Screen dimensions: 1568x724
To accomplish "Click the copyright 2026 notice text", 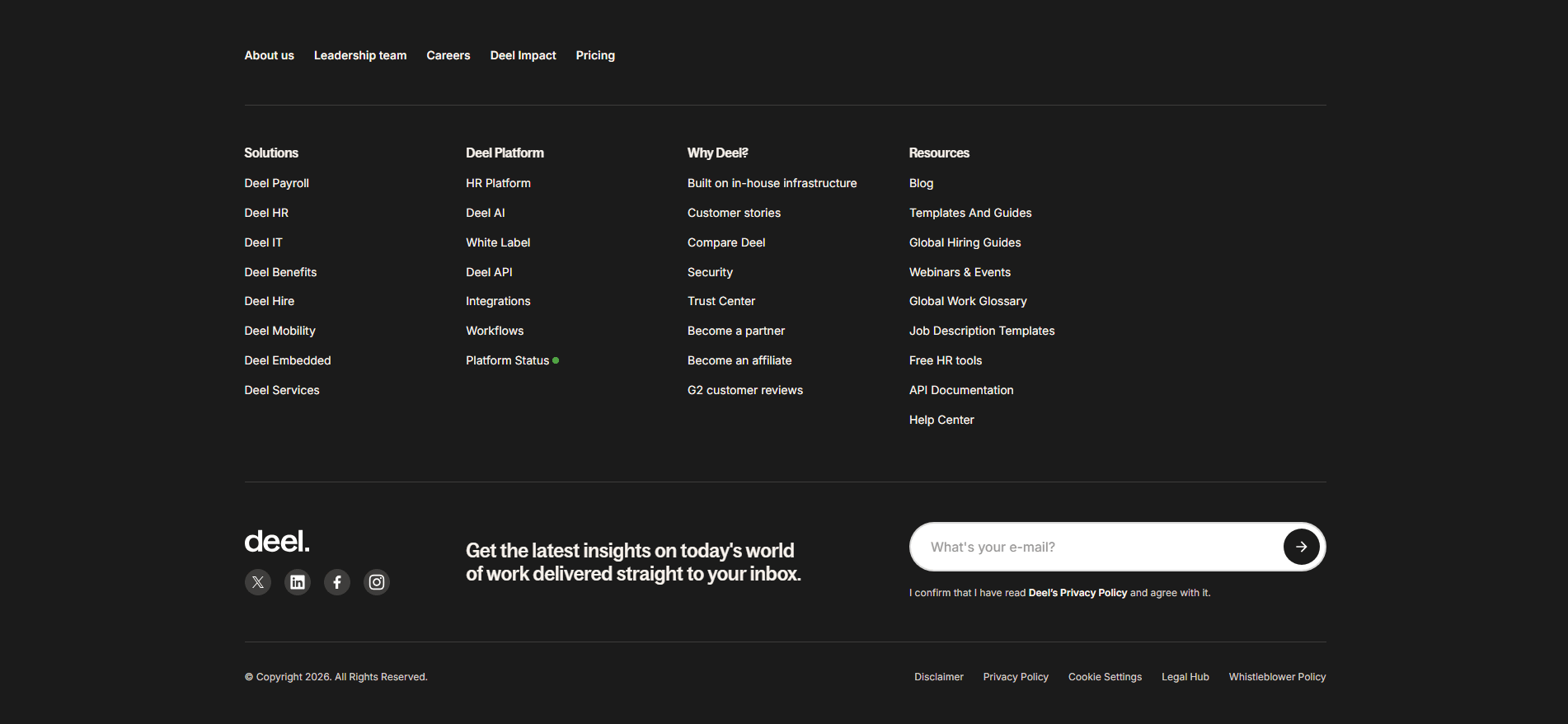I will [336, 677].
